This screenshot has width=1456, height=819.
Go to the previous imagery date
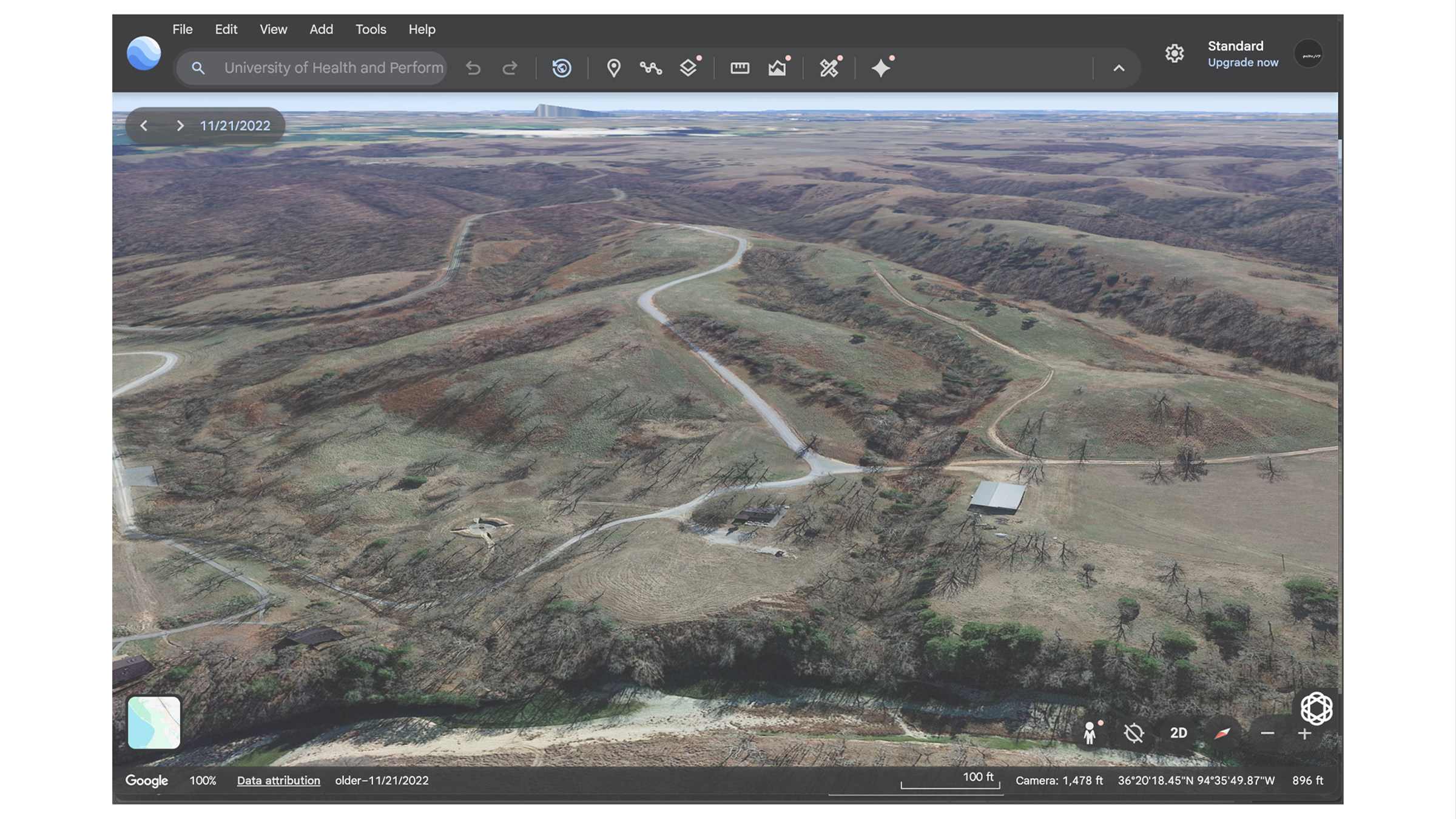click(x=144, y=126)
